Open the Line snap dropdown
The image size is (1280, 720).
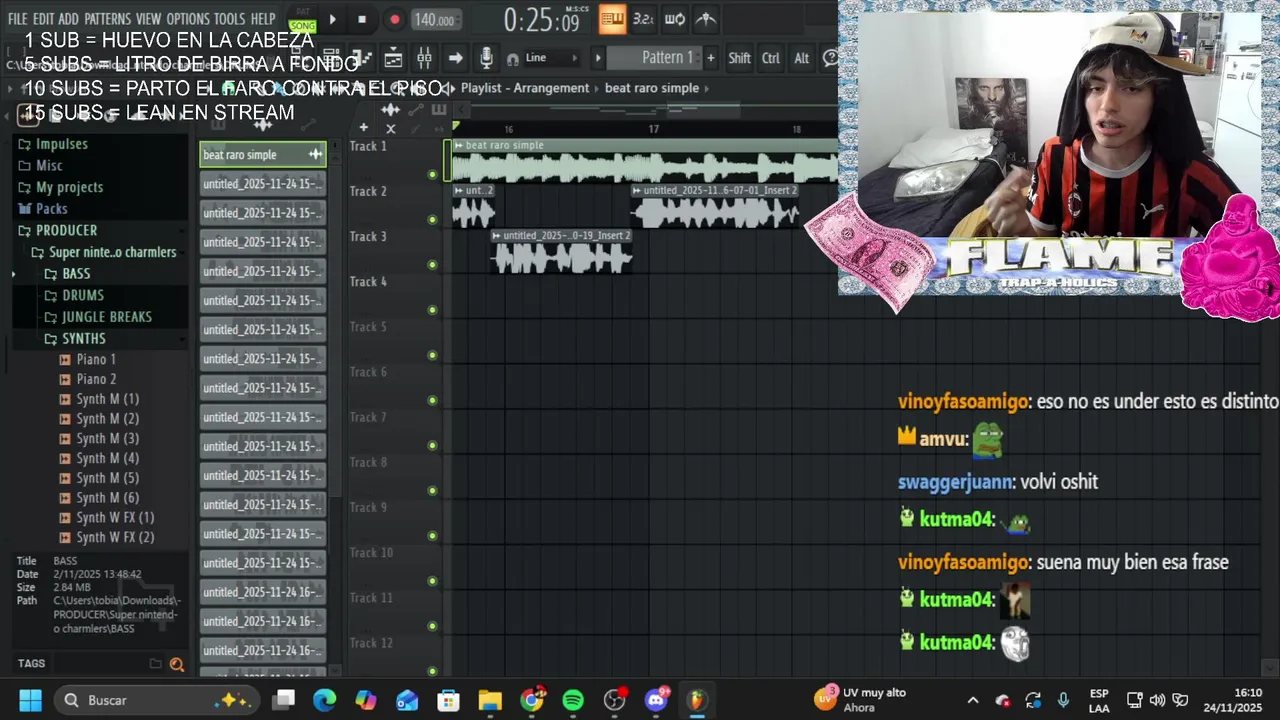click(550, 58)
